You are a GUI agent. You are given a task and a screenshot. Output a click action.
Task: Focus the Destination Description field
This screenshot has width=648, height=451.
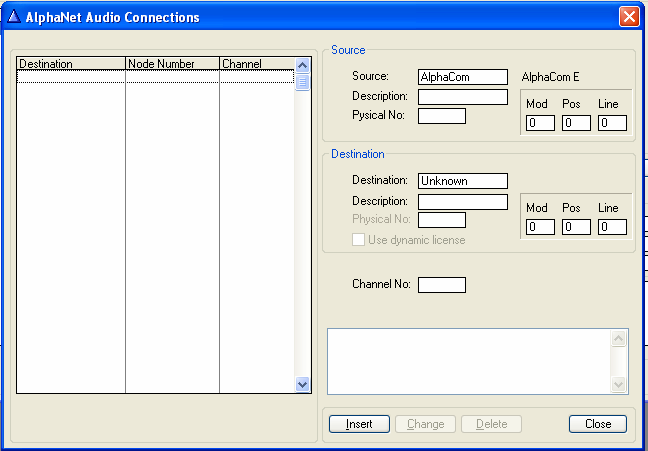click(x=462, y=202)
